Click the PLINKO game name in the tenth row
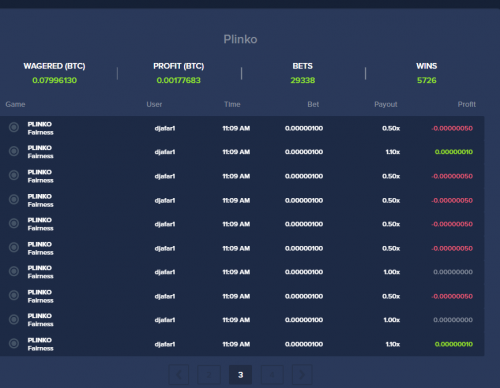Viewport: 500px width, 388px height. (40, 340)
